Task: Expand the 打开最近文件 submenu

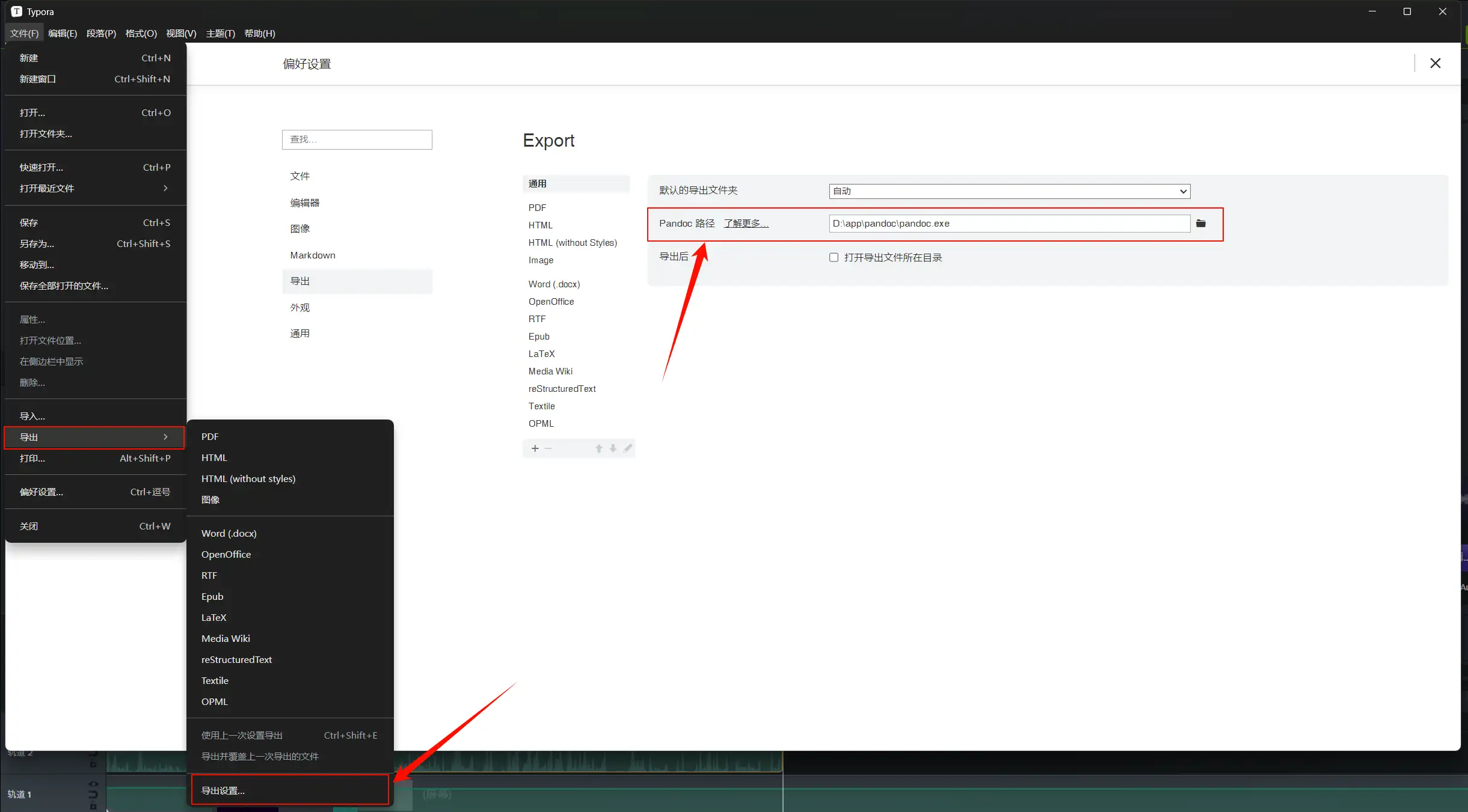Action: coord(94,188)
